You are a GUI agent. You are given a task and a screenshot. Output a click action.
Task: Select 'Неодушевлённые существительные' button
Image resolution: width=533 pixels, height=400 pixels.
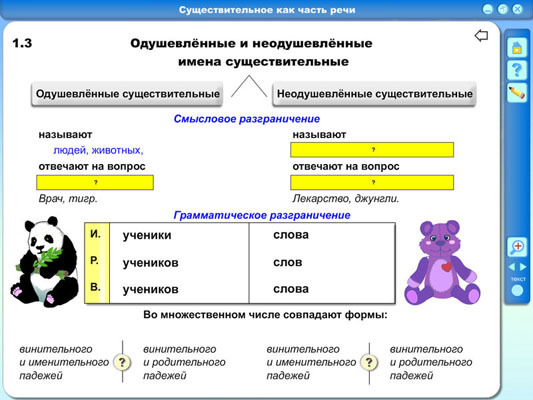pos(374,94)
